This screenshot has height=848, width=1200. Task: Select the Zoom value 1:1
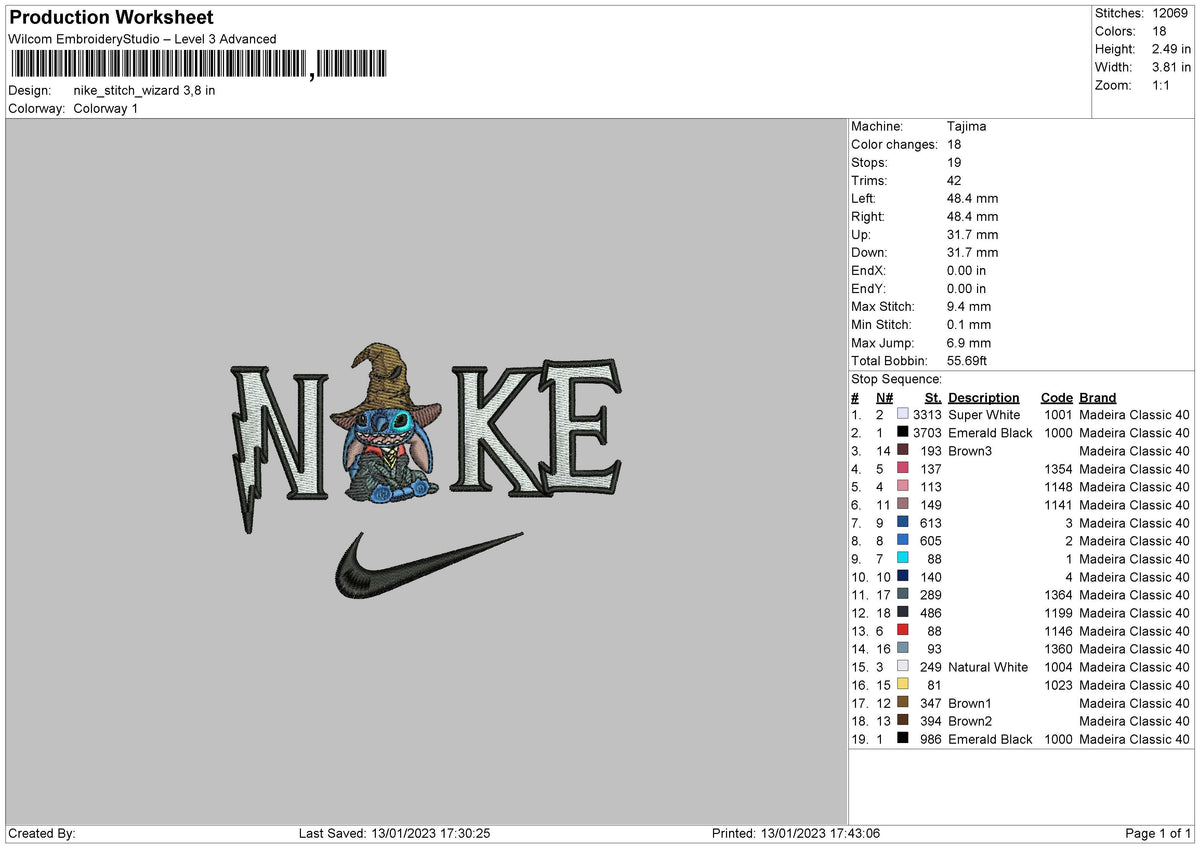click(x=1163, y=85)
